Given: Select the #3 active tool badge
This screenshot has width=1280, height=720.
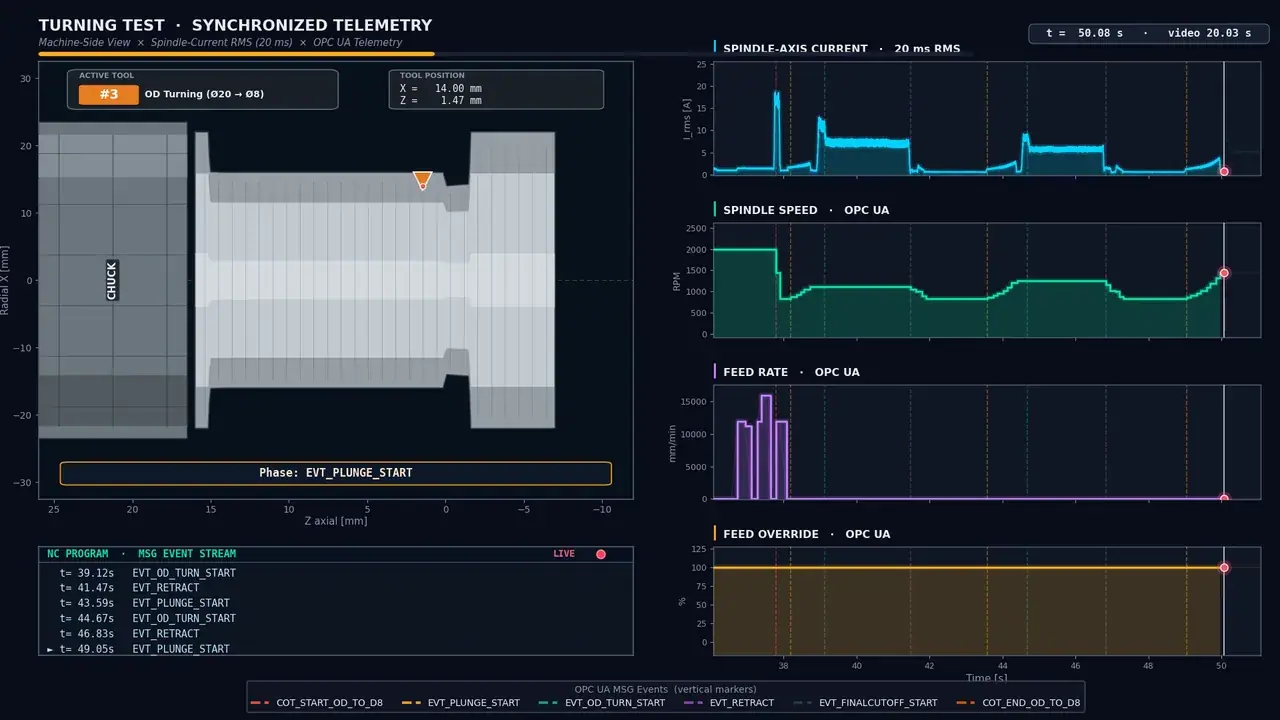Looking at the screenshot, I should [x=109, y=94].
